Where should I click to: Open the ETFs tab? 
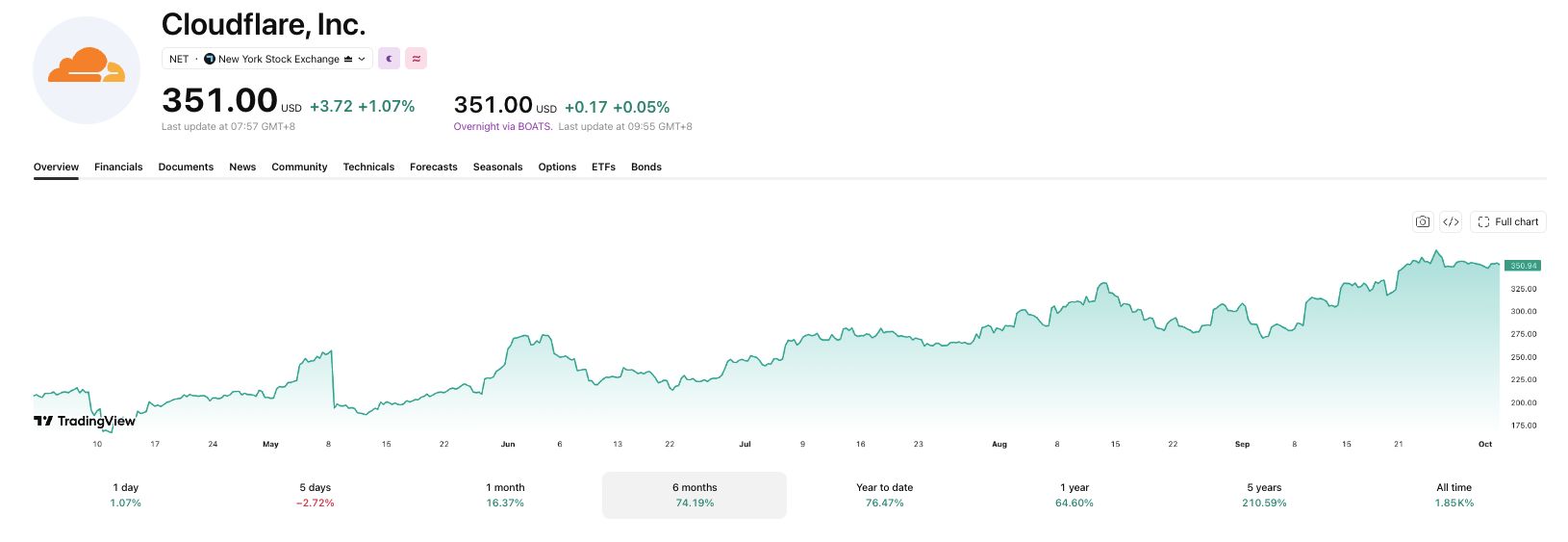tap(603, 167)
